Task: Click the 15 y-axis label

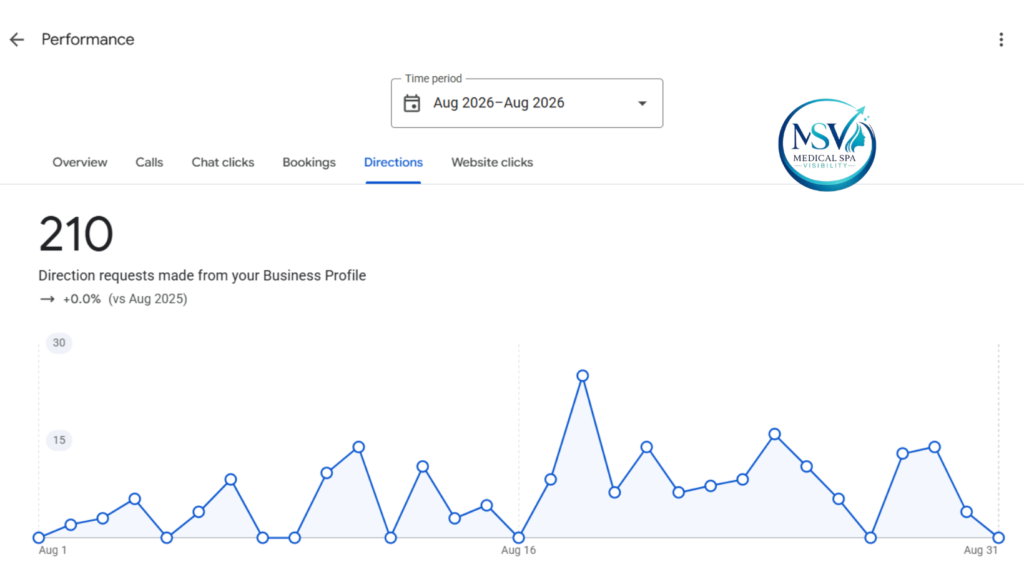Action: tap(59, 440)
